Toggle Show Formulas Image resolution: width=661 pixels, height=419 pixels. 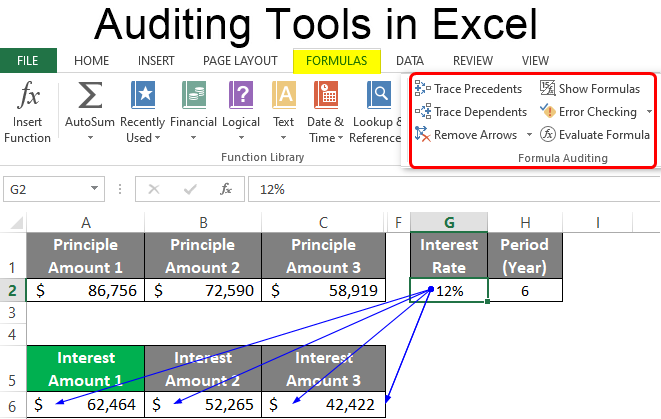pyautogui.click(x=590, y=89)
